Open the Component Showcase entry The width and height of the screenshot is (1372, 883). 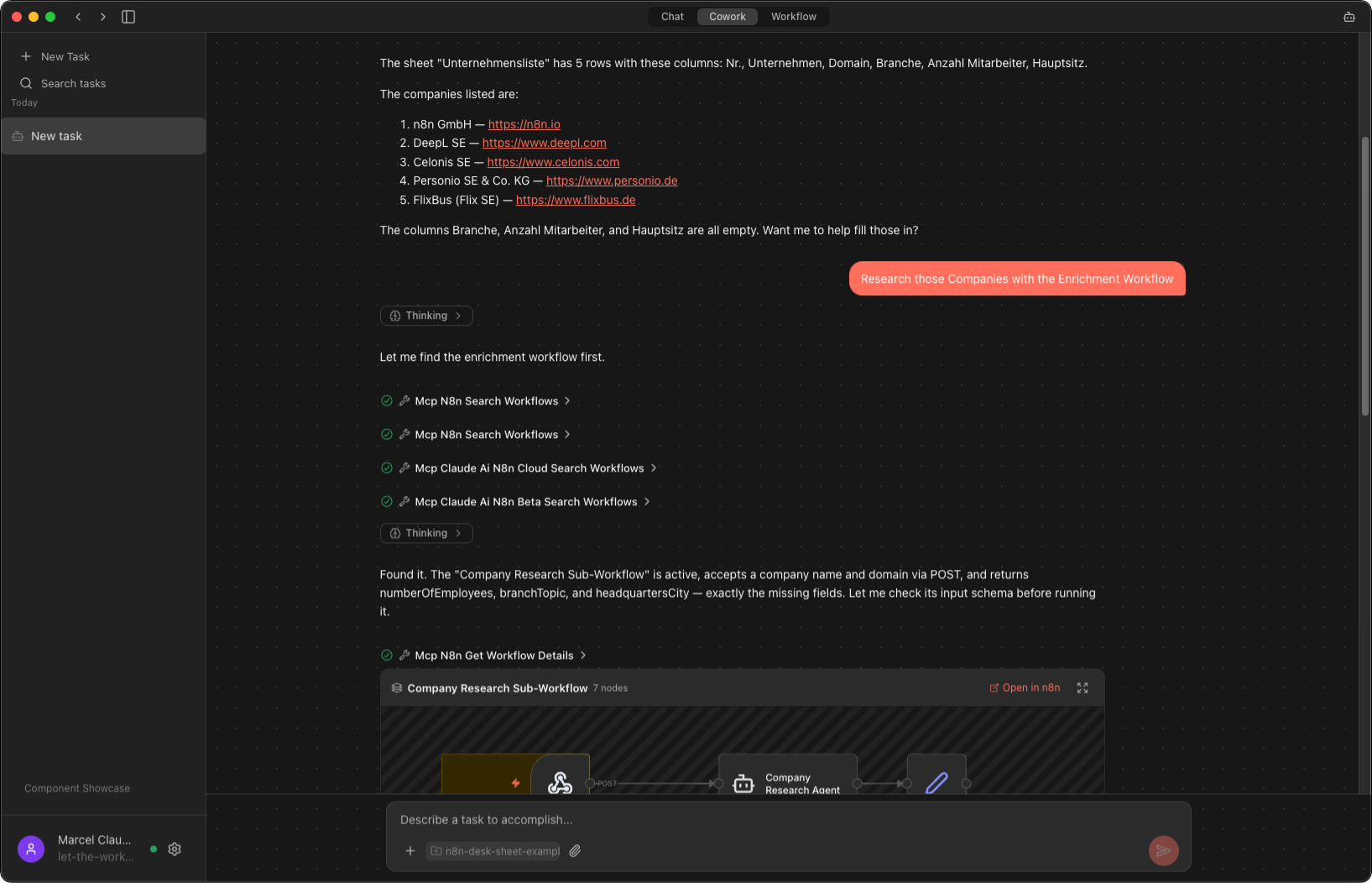77,788
